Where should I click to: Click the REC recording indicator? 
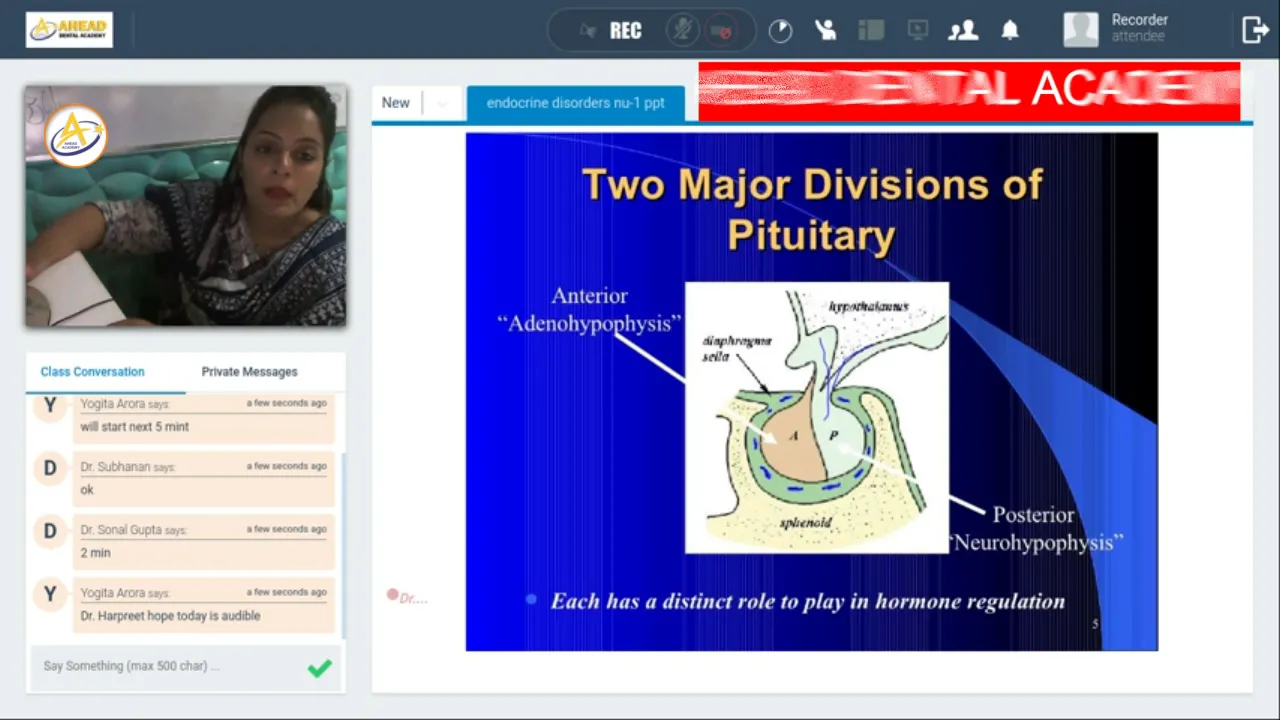pos(626,31)
